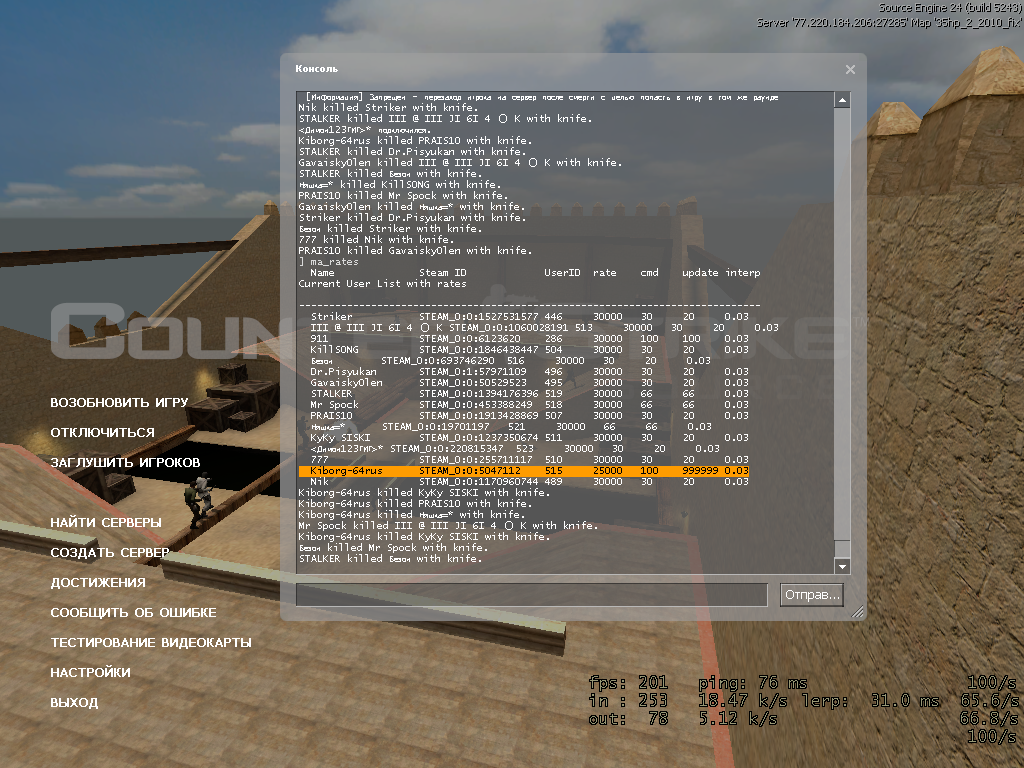The width and height of the screenshot is (1024, 768).
Task: Open НАЙТИ СЕРВЕРЫ server browser
Action: tap(106, 522)
